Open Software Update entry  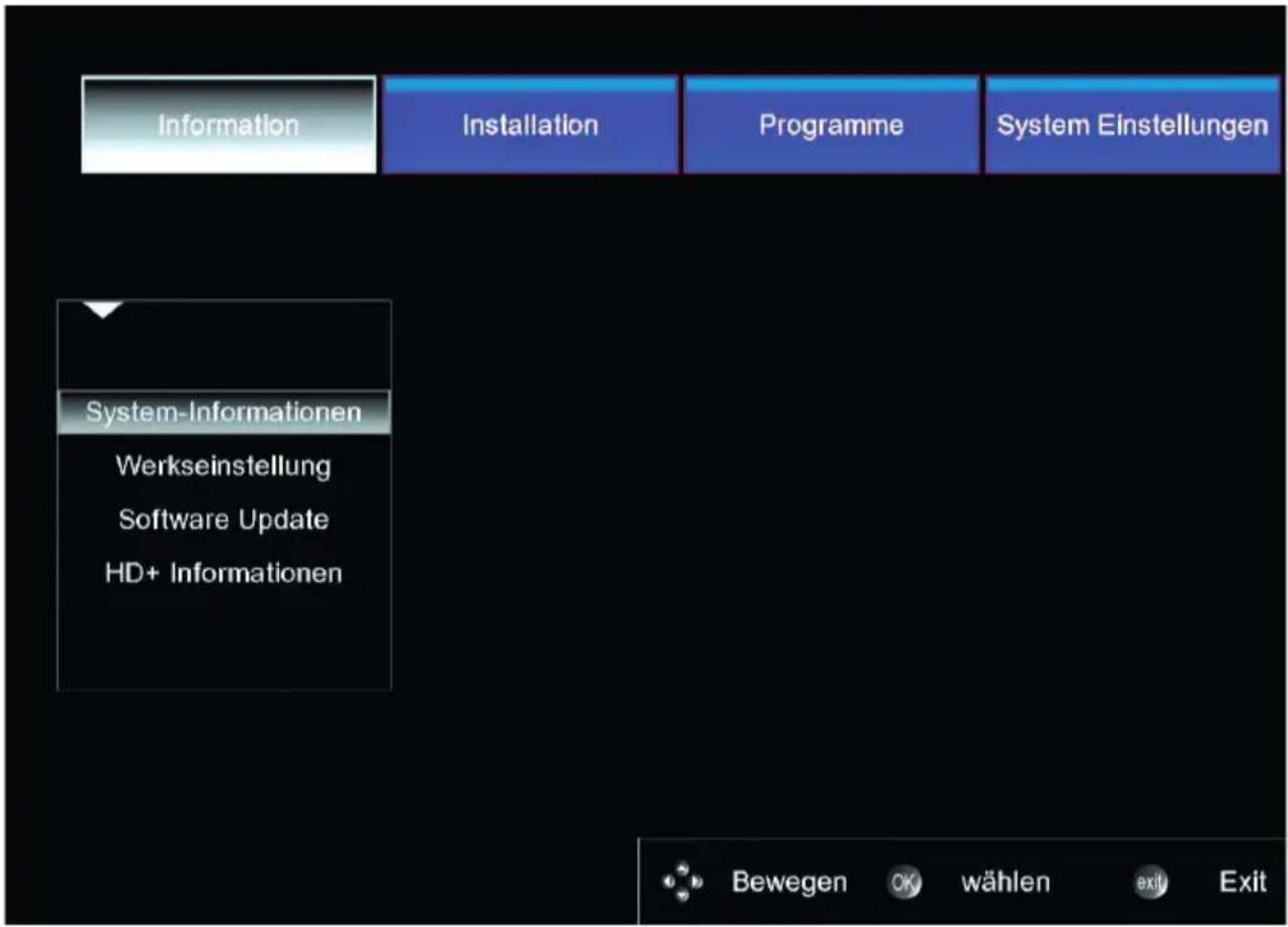(x=224, y=519)
